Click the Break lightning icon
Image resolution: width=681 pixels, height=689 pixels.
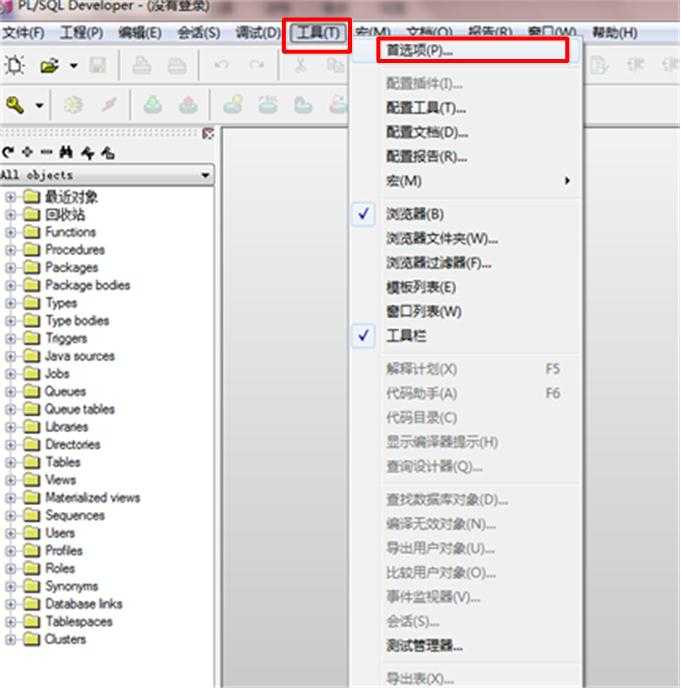(109, 105)
